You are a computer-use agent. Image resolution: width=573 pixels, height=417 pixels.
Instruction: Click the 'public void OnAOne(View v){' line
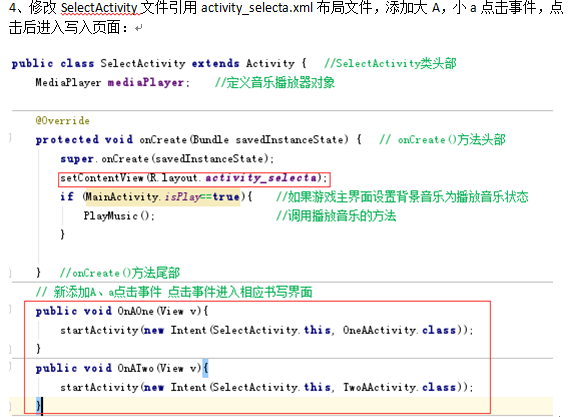tap(122, 311)
